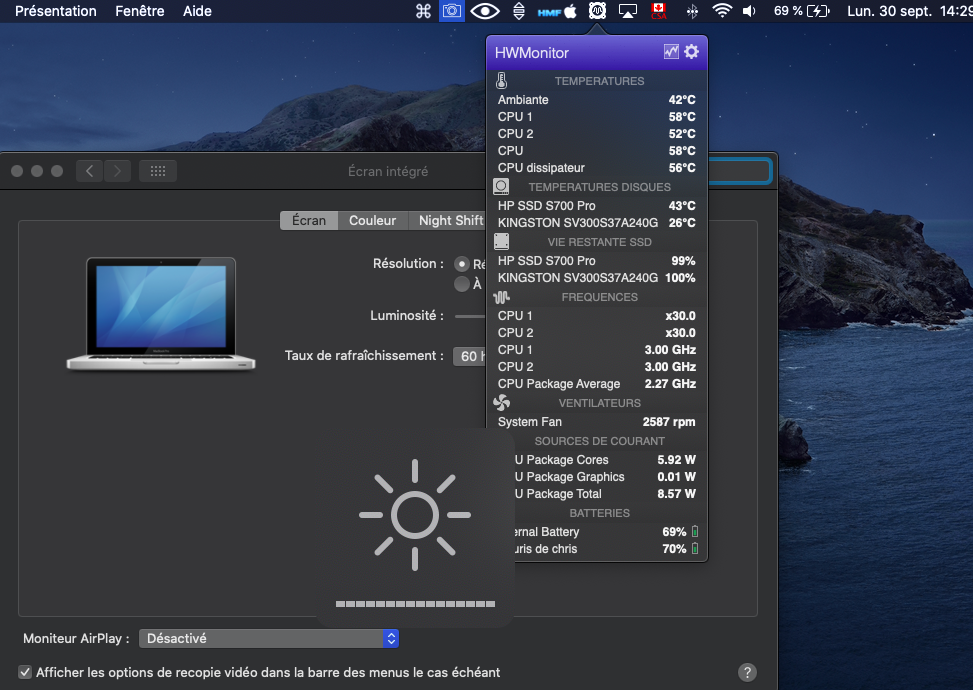Open AirPlay display menu bar icon

click(x=628, y=11)
